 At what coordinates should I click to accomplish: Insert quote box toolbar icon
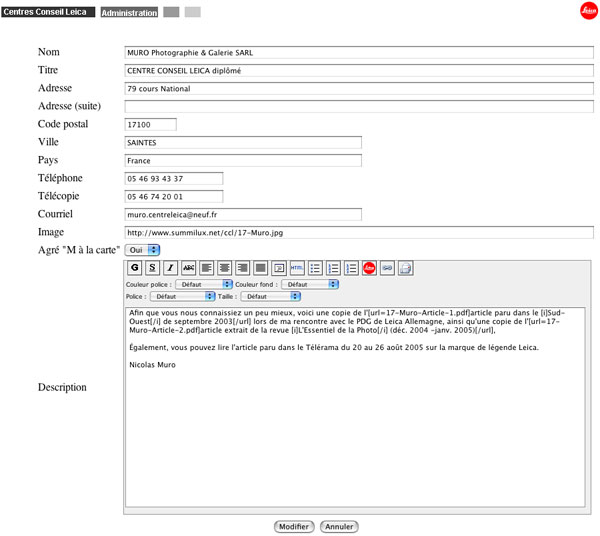coord(279,268)
